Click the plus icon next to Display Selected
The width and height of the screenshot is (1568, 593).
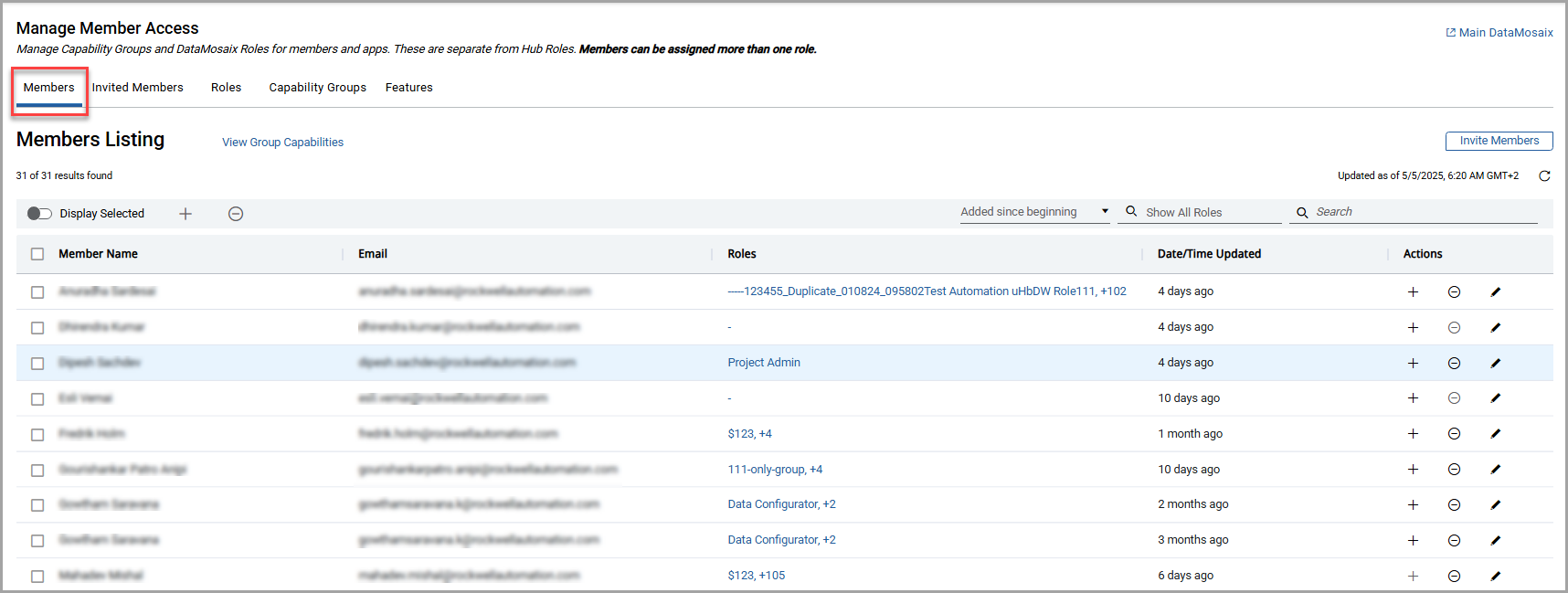[185, 214]
